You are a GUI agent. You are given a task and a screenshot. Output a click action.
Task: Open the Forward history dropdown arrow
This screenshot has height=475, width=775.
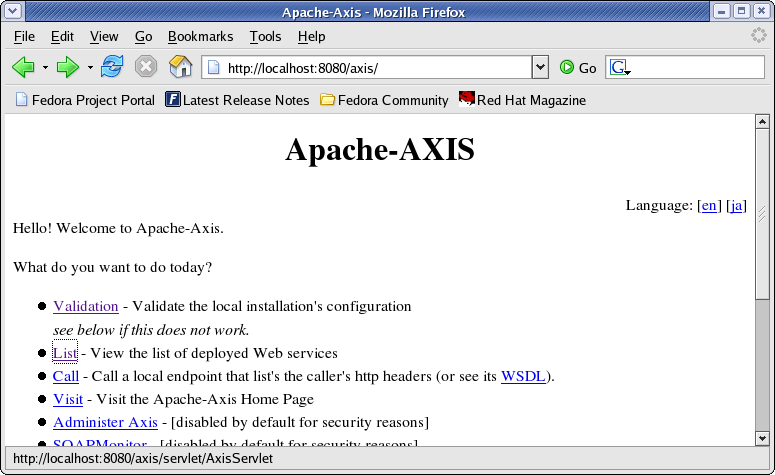point(90,67)
